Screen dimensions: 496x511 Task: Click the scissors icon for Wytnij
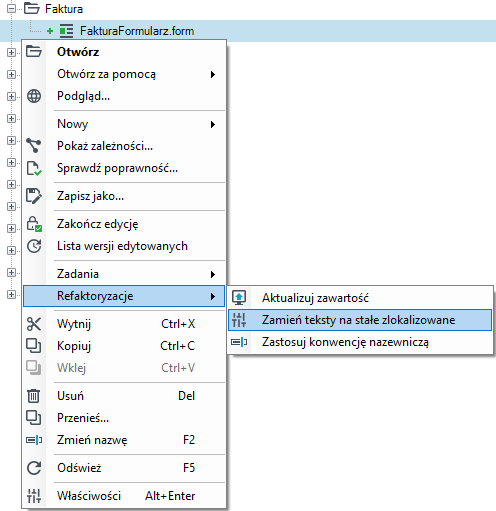point(34,324)
